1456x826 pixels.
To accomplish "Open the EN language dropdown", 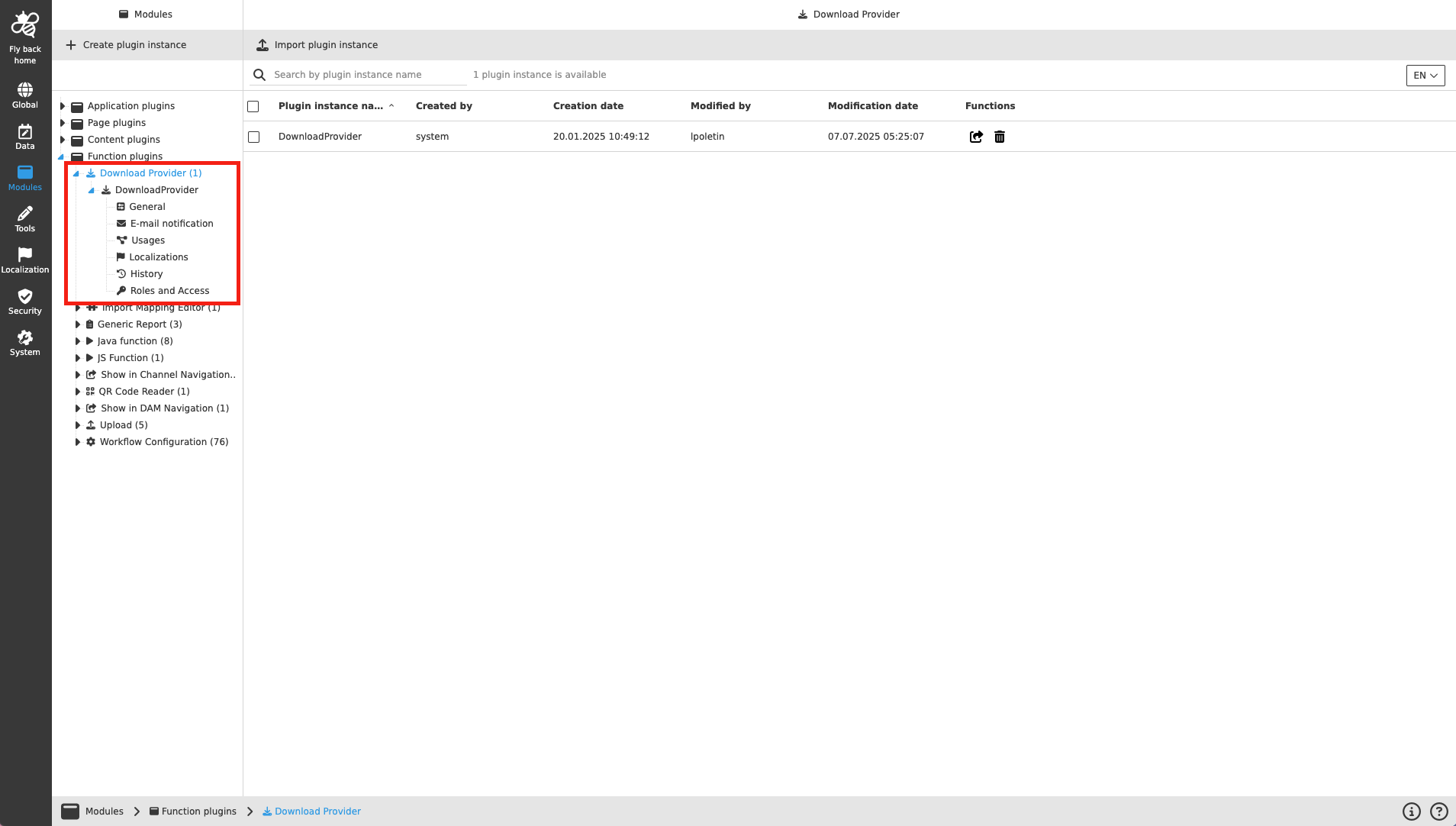I will 1425,75.
